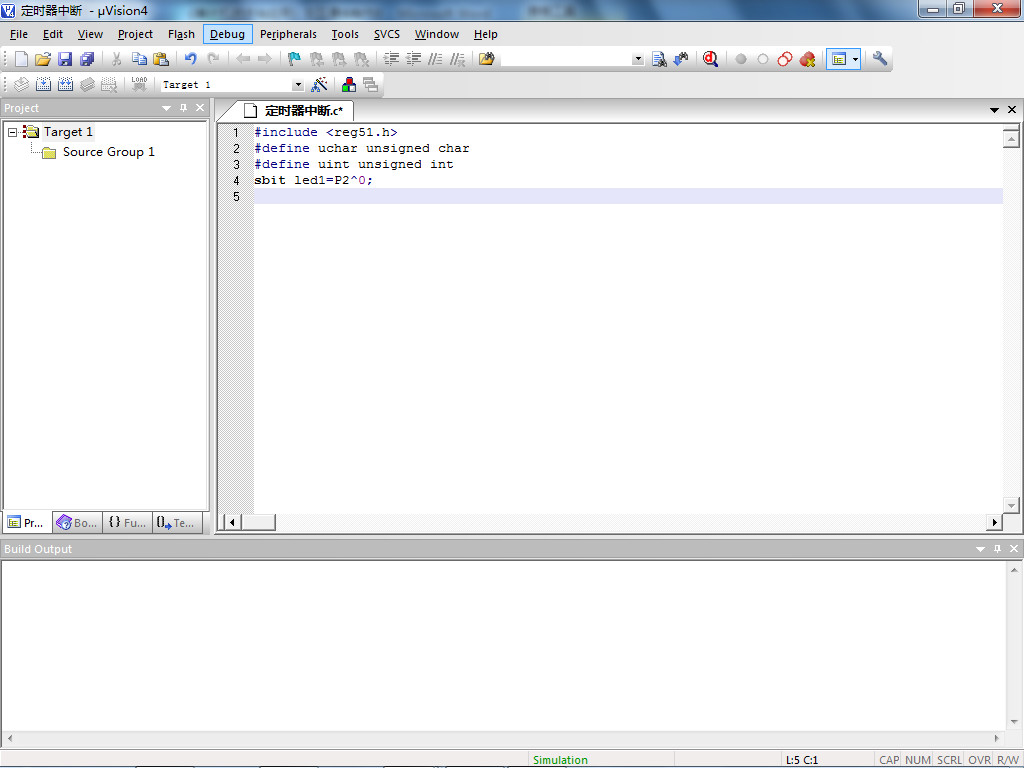
Task: Toggle the Project window toolbar button
Action: tap(839, 59)
